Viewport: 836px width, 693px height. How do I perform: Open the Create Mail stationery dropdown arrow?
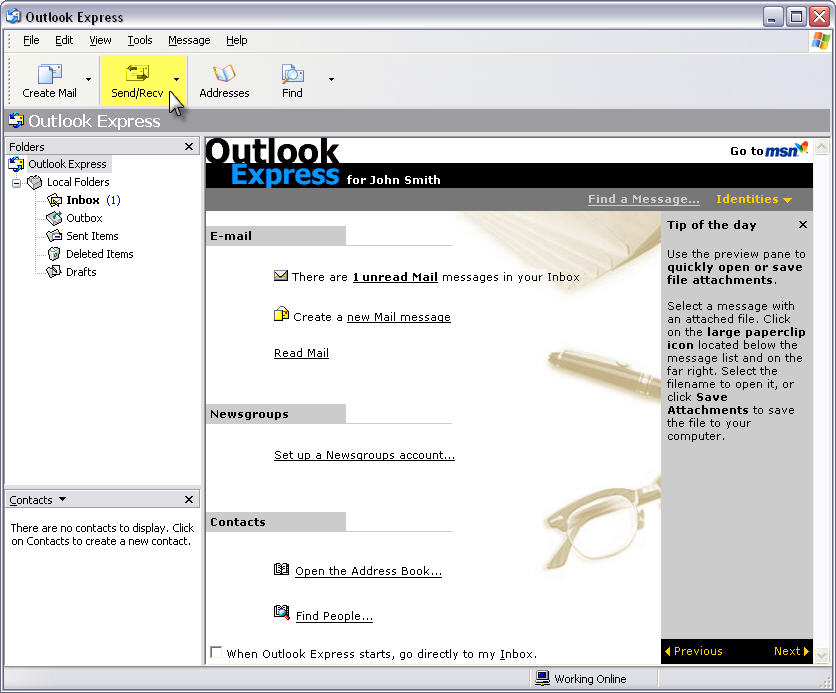tap(89, 79)
